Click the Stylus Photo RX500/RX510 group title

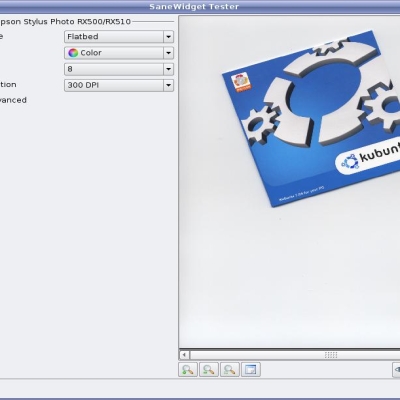(x=65, y=22)
